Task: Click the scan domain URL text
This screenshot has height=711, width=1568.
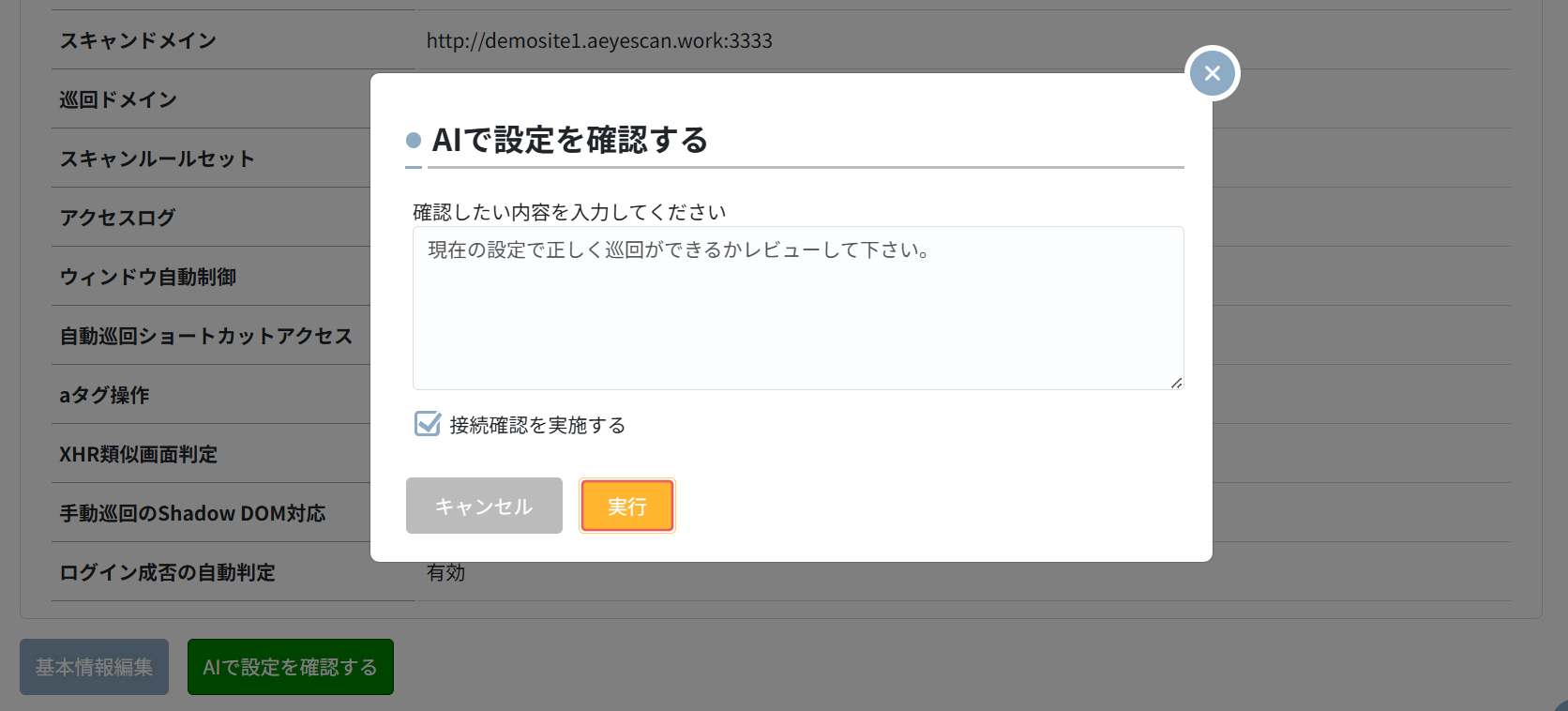Action: (599, 40)
